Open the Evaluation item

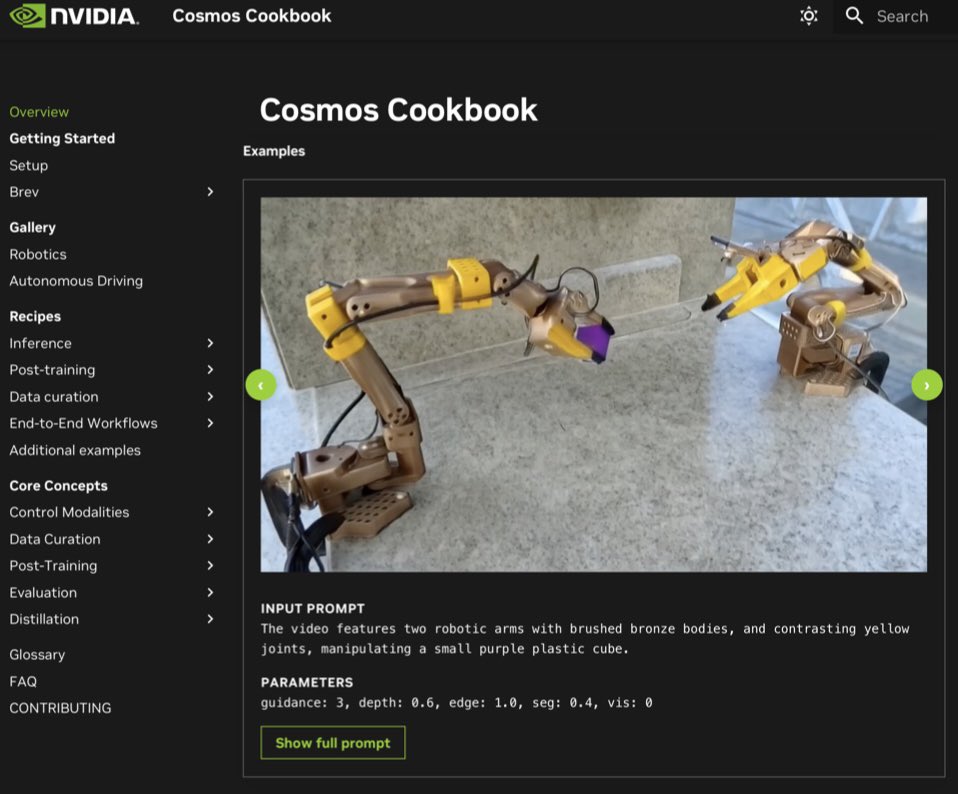pos(43,592)
